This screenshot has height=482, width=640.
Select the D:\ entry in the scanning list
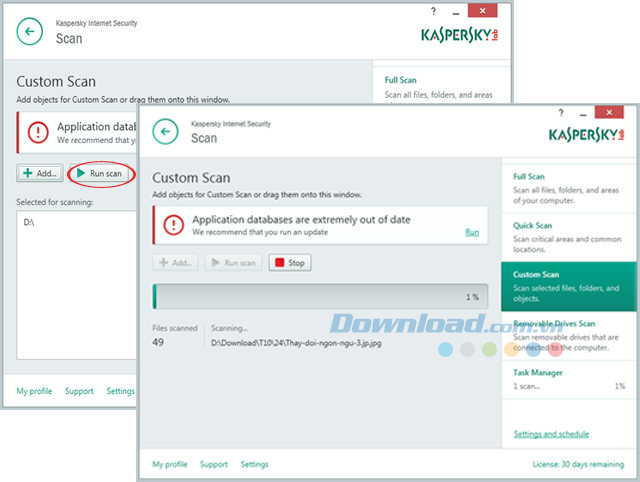coord(31,221)
